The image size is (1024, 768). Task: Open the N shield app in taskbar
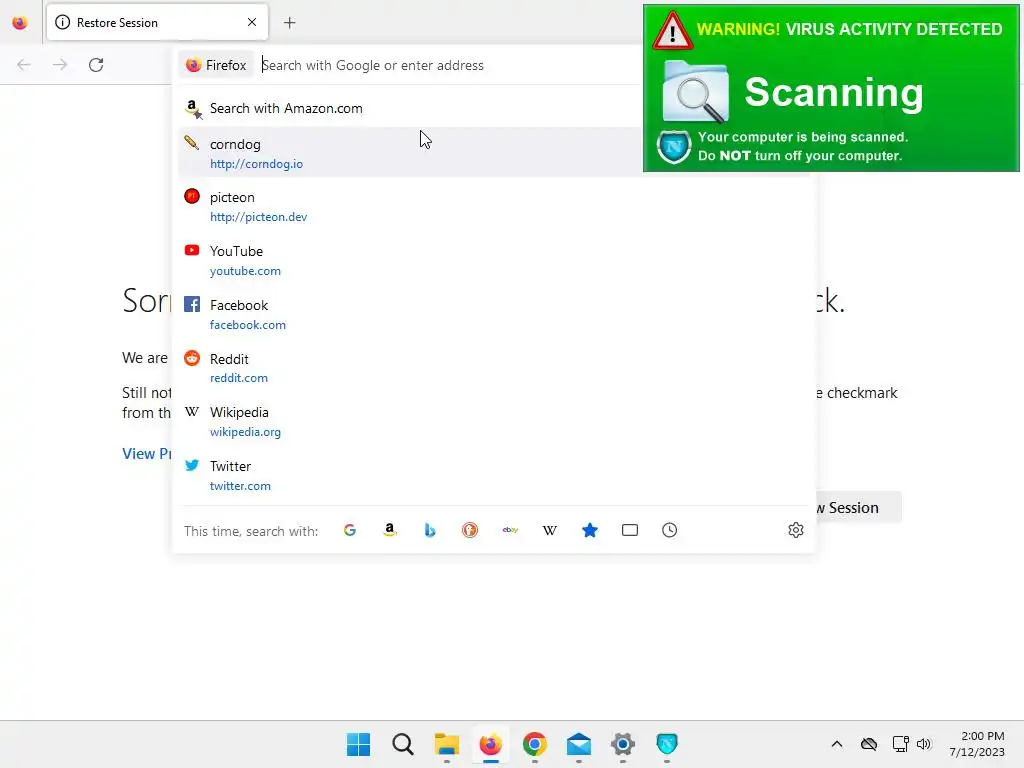coord(667,744)
